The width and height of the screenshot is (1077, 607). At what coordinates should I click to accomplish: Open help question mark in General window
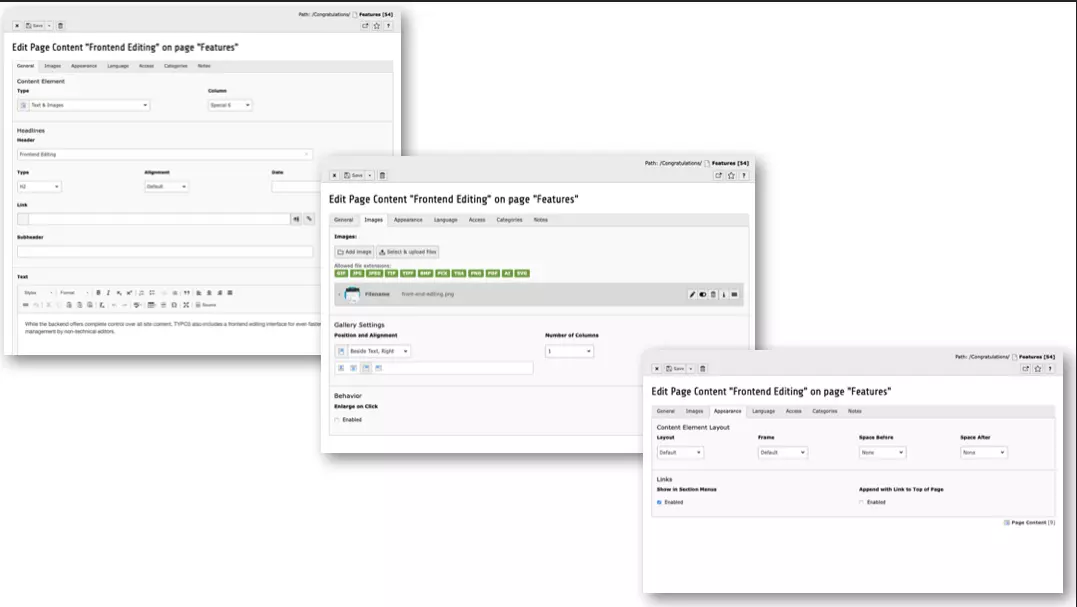(x=388, y=25)
